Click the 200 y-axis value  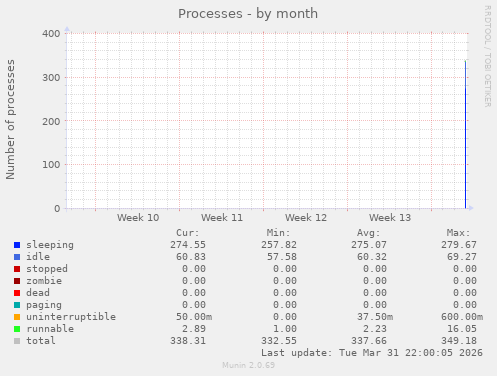(x=51, y=121)
